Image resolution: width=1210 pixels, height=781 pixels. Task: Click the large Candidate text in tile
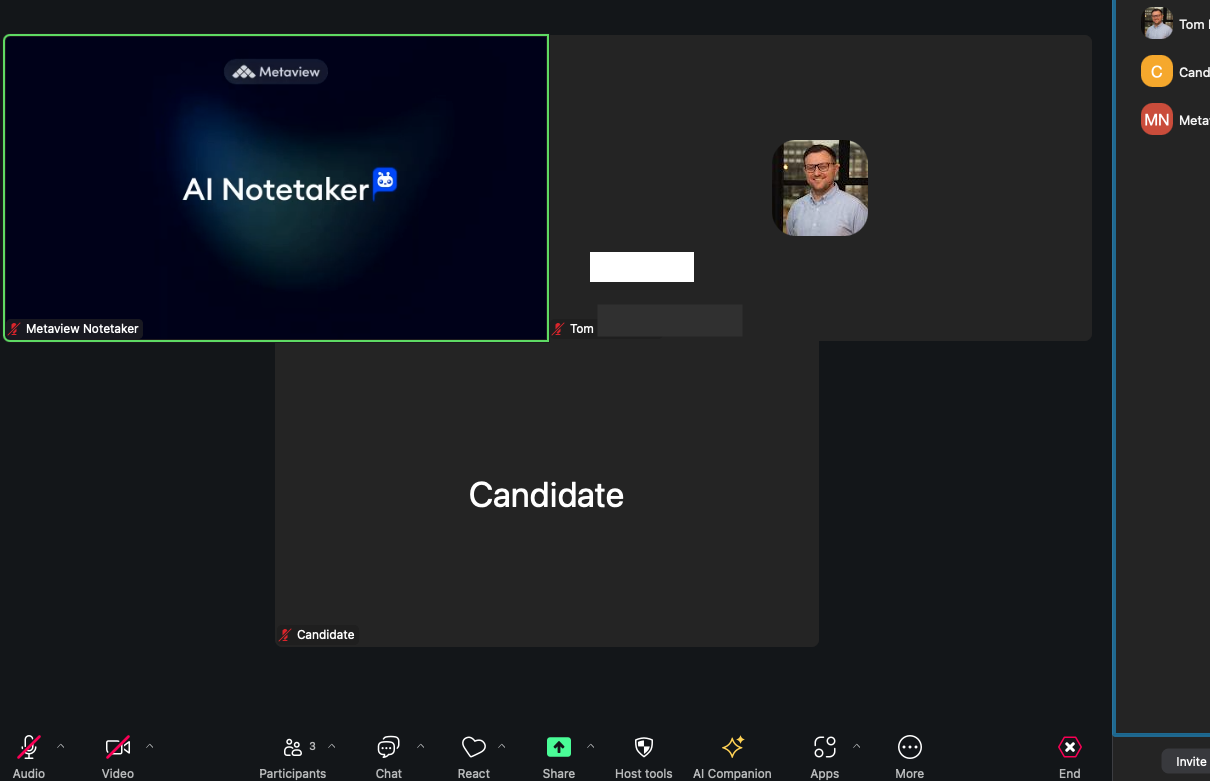pyautogui.click(x=546, y=495)
